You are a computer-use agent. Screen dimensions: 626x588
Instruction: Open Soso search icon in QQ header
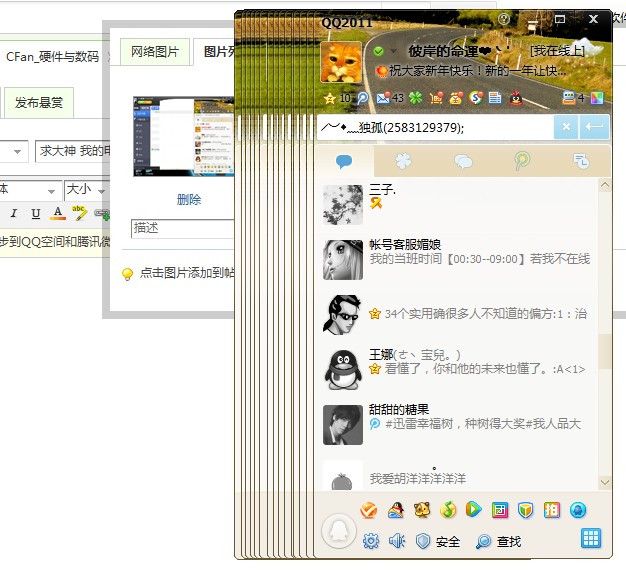coord(476,98)
